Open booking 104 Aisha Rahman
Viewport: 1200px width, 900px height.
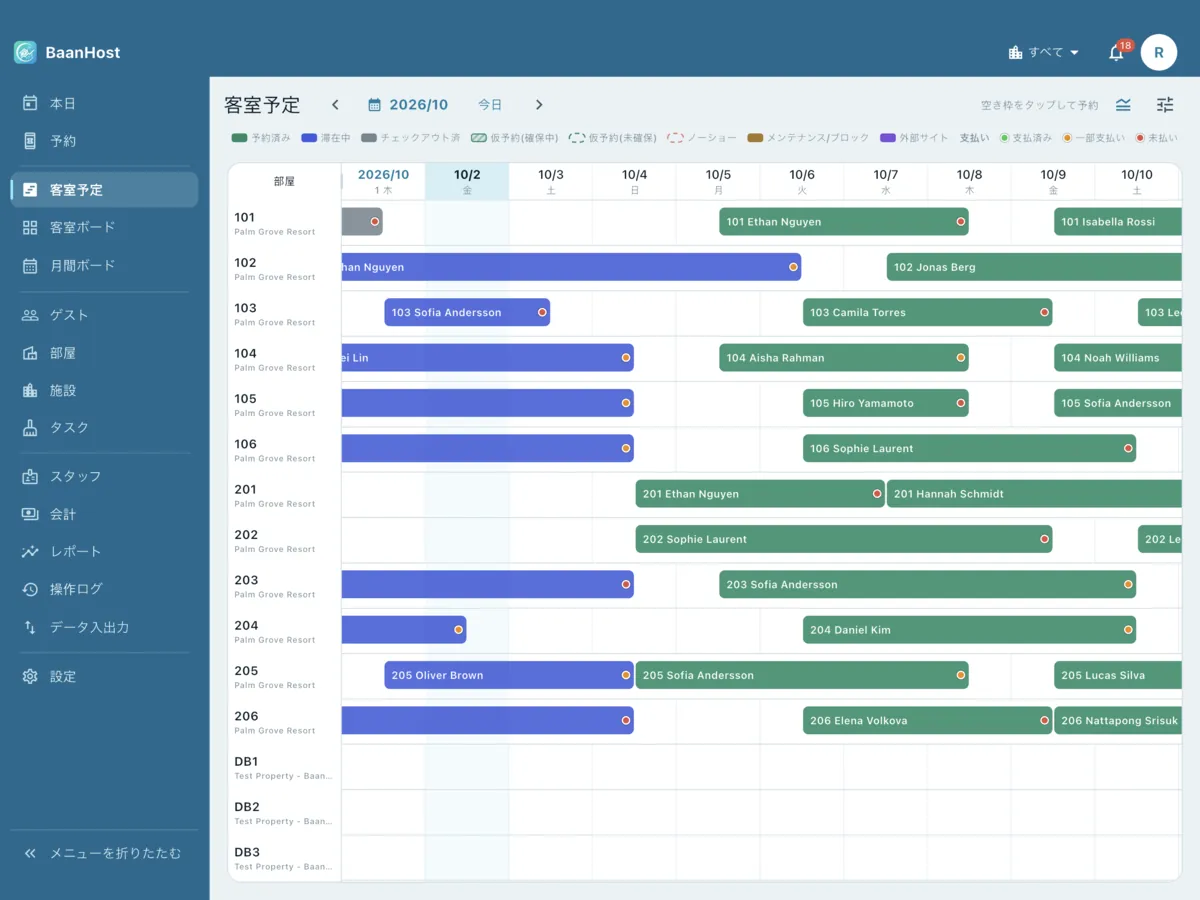[x=844, y=358]
